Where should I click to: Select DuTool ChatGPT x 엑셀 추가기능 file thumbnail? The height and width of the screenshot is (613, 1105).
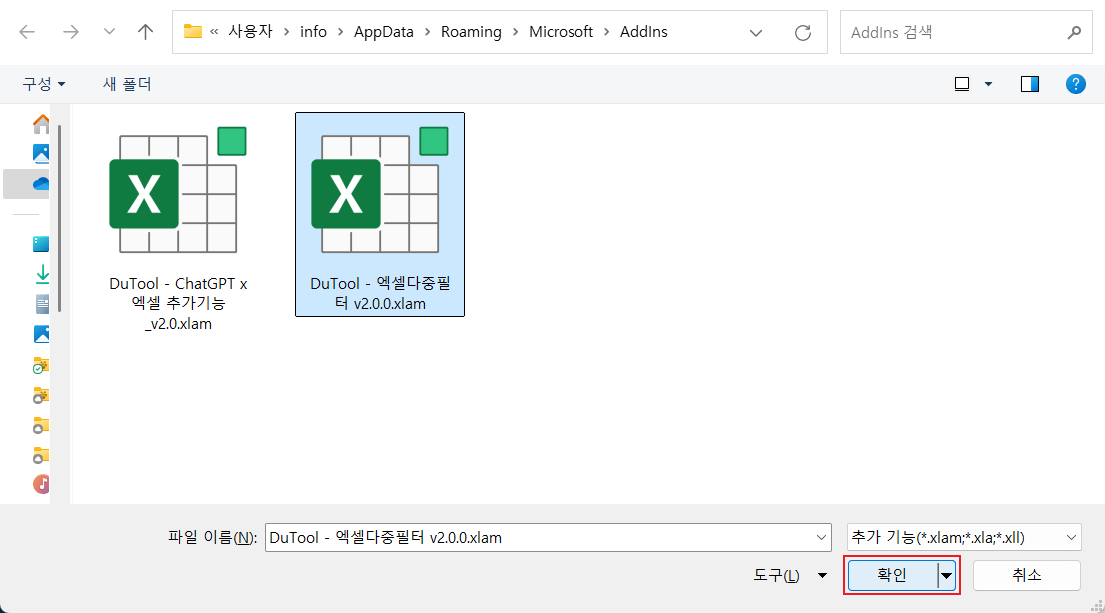178,190
